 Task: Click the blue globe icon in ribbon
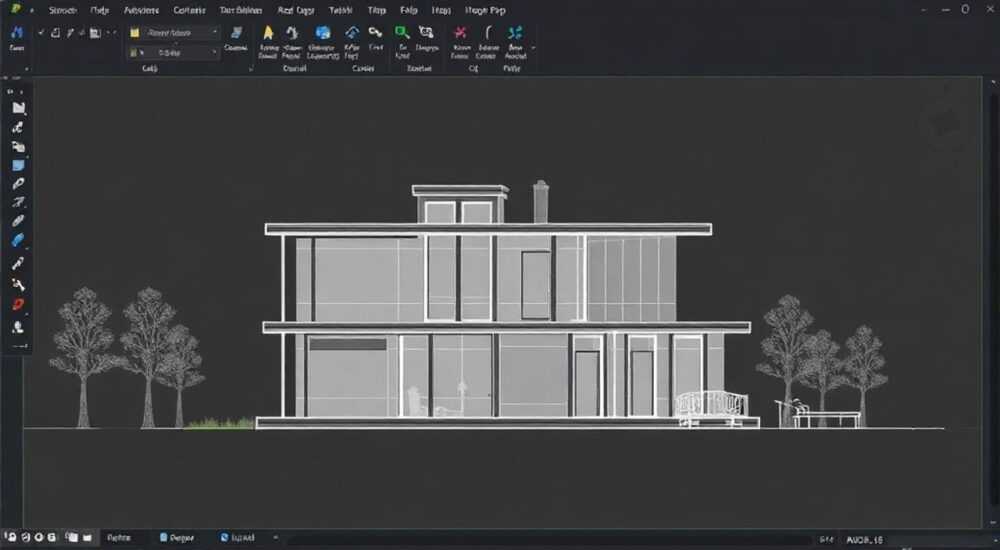coord(323,33)
